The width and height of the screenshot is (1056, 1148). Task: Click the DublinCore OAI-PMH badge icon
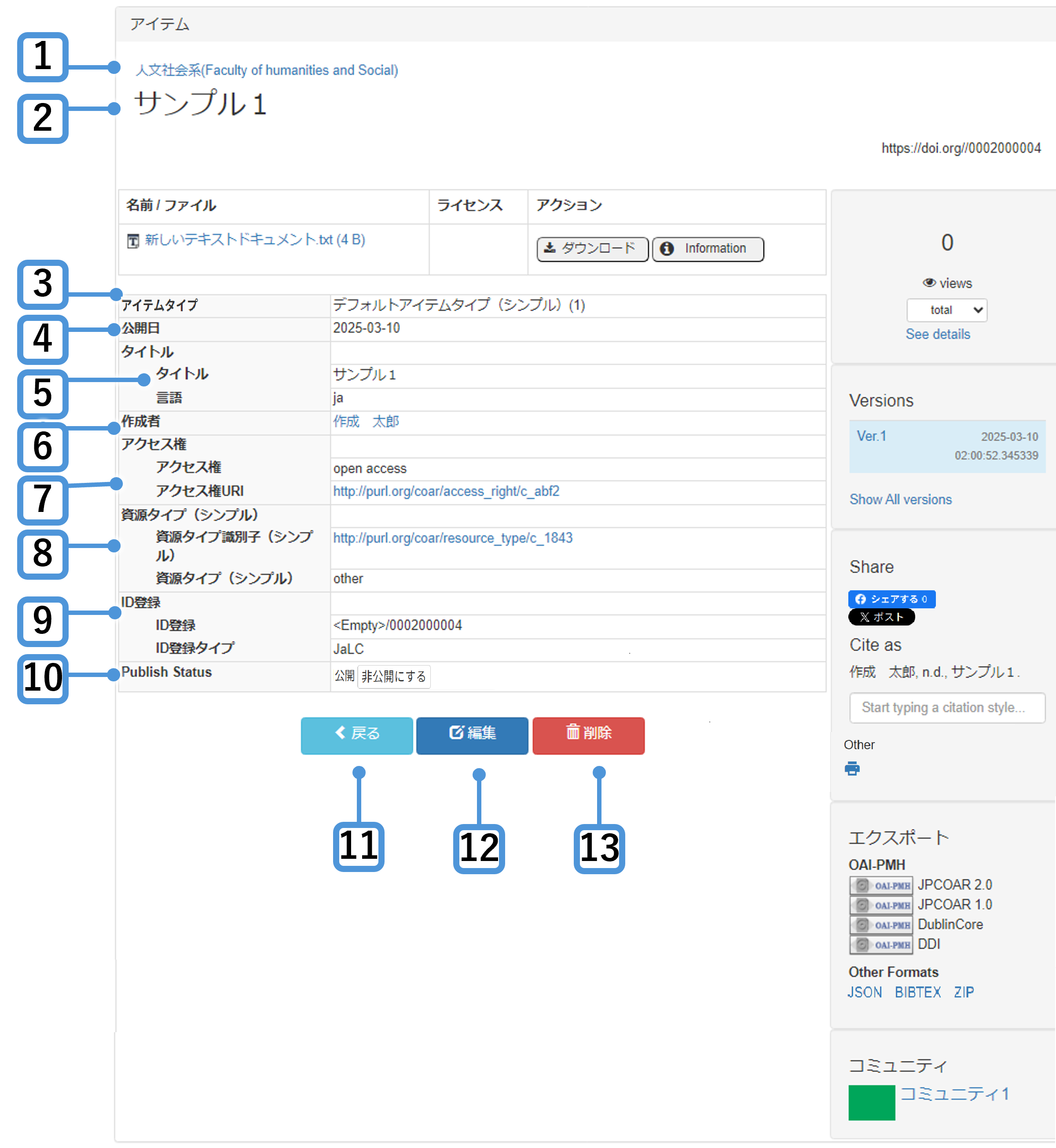pos(880,924)
